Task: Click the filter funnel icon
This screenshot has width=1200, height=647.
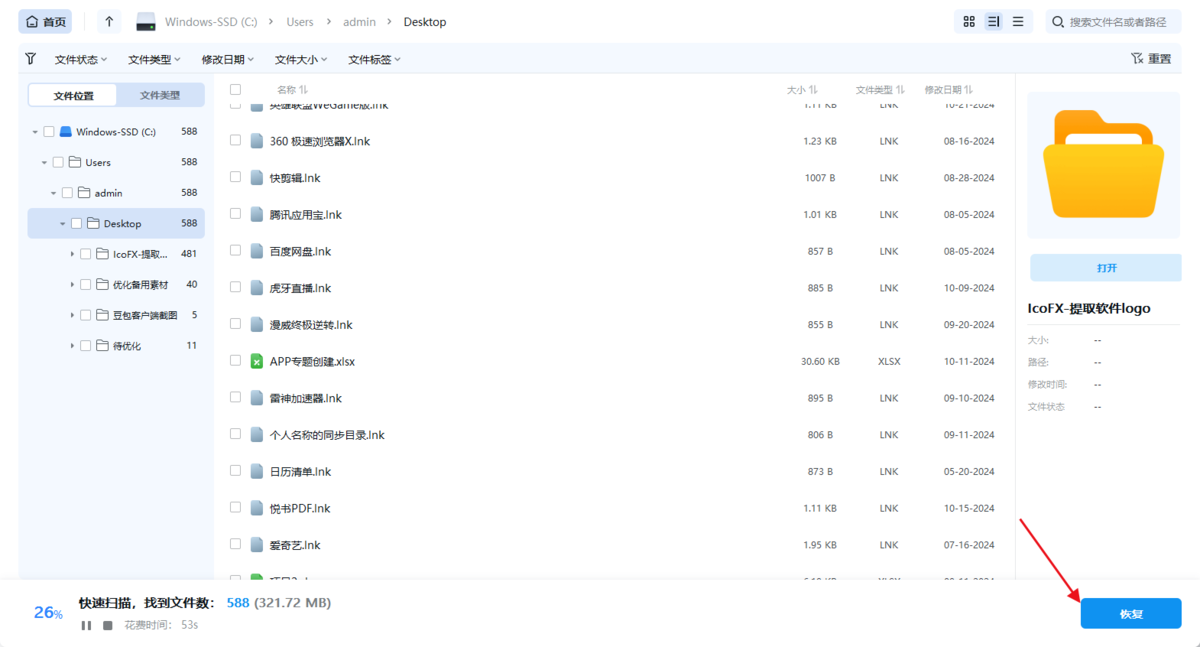Action: coord(31,59)
